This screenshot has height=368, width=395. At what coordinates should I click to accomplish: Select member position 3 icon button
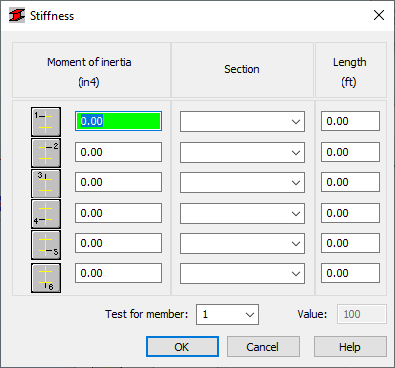46,183
